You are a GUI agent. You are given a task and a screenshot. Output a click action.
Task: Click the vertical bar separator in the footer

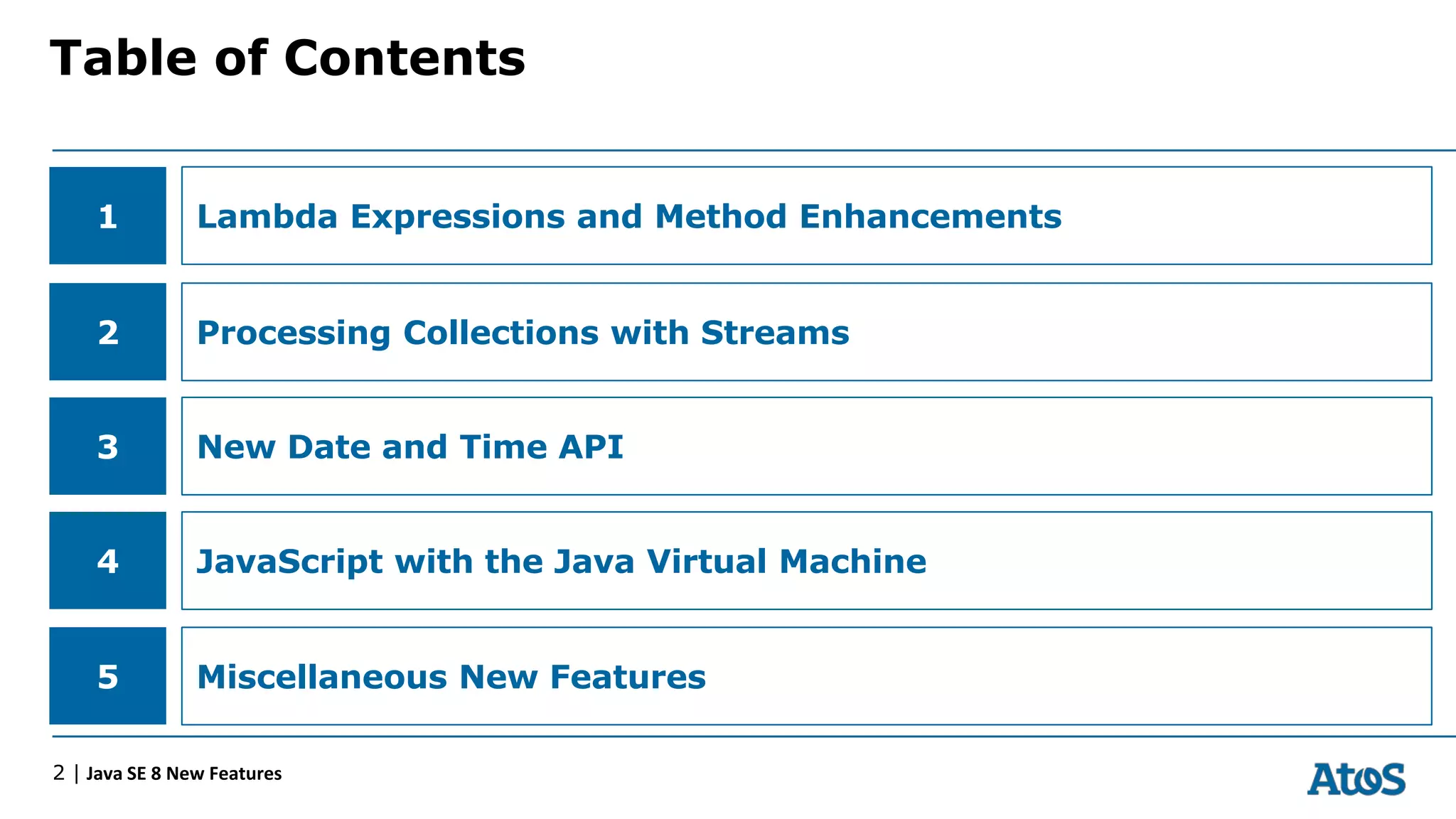(x=76, y=773)
